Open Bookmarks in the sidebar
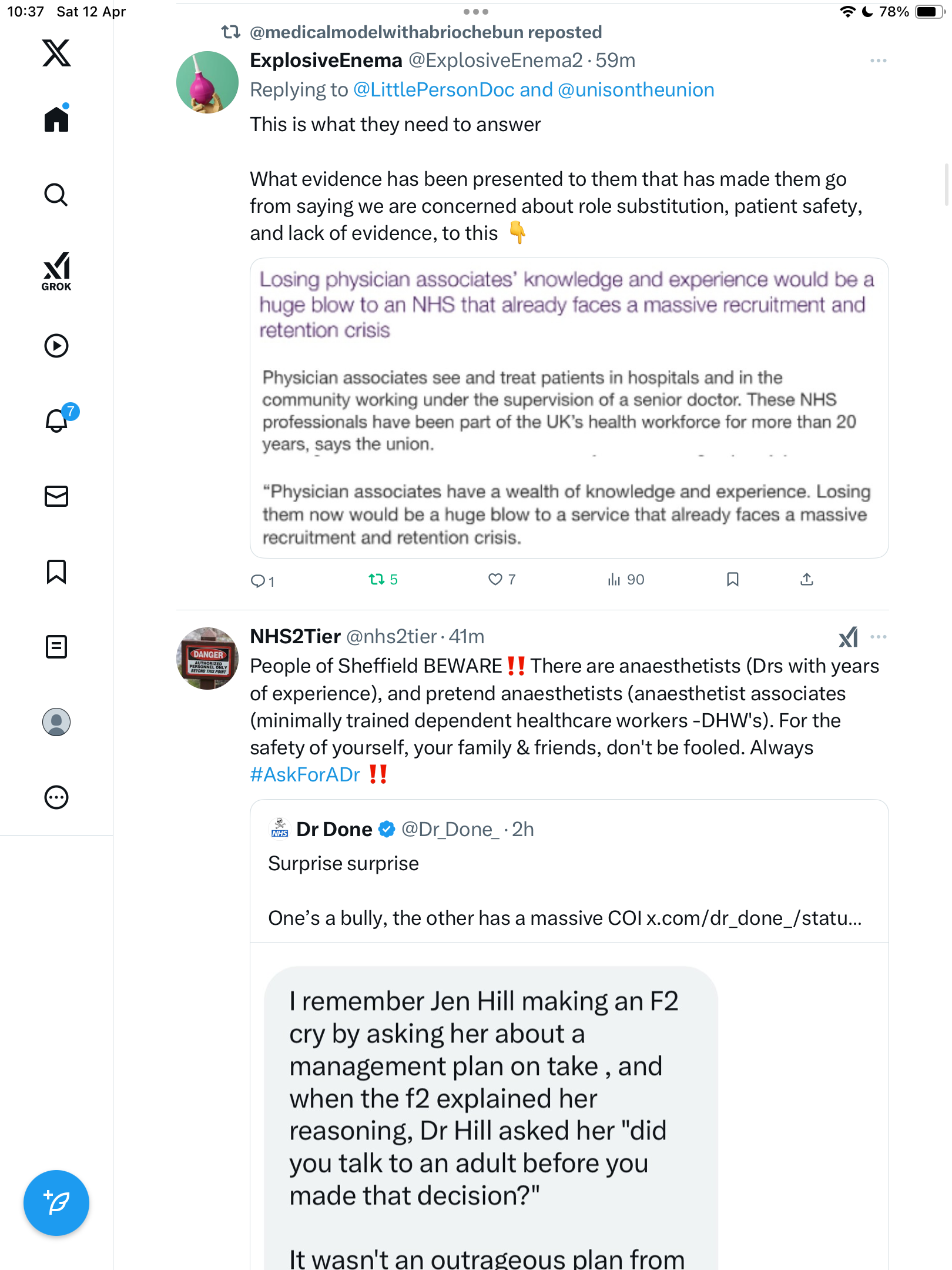The width and height of the screenshot is (952, 1270). point(56,571)
